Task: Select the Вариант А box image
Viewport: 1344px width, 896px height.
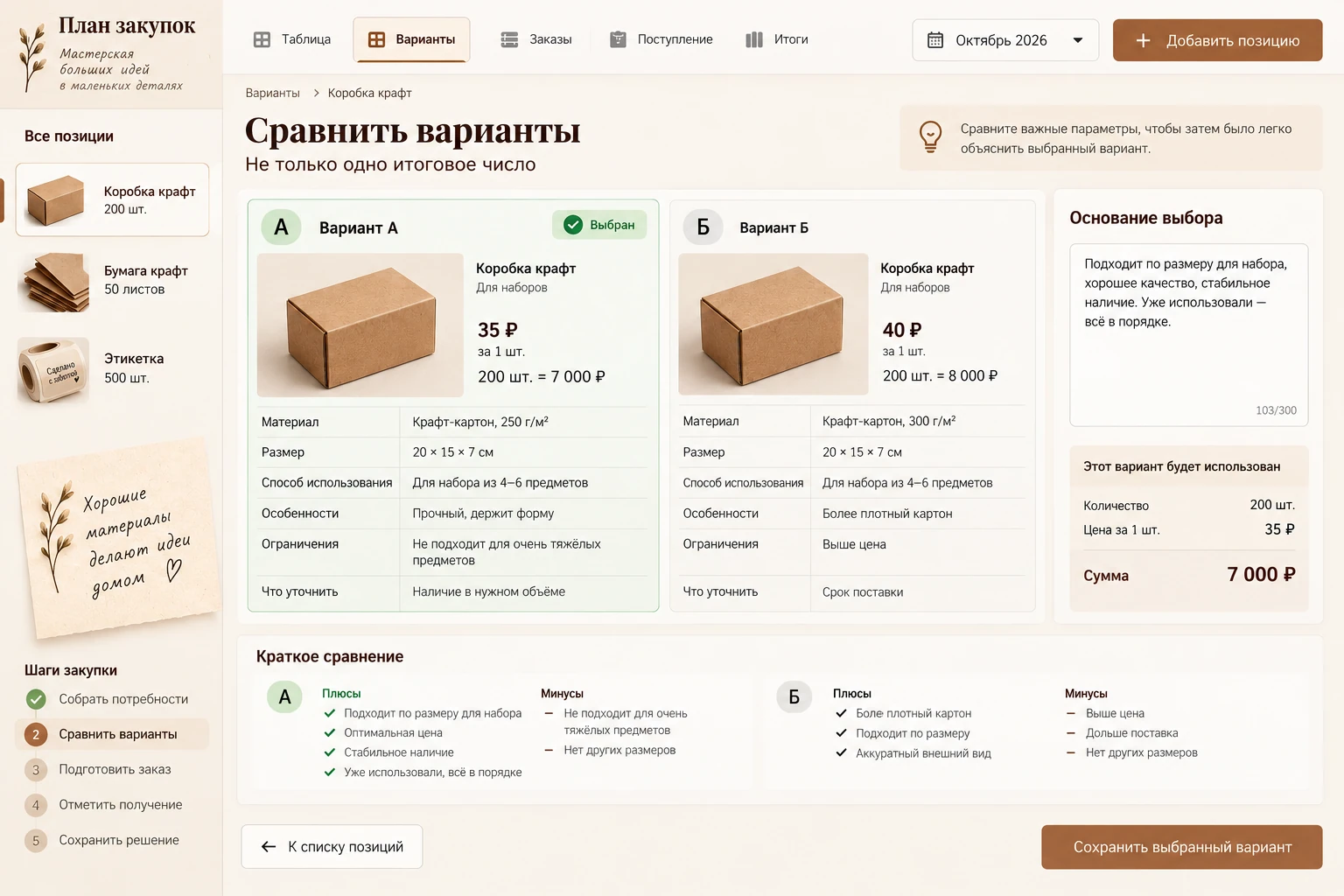Action: tap(360, 325)
